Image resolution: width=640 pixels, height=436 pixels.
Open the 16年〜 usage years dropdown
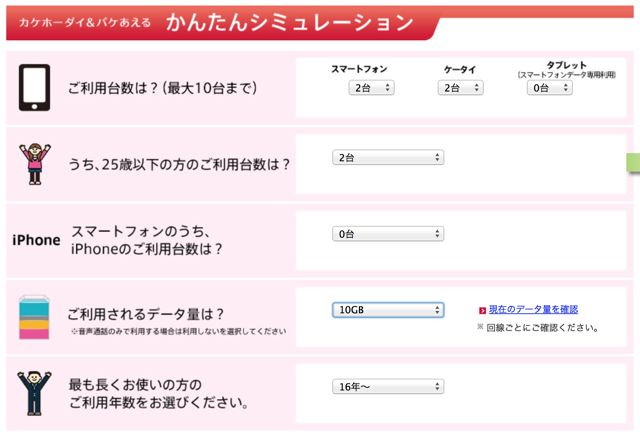(x=388, y=387)
